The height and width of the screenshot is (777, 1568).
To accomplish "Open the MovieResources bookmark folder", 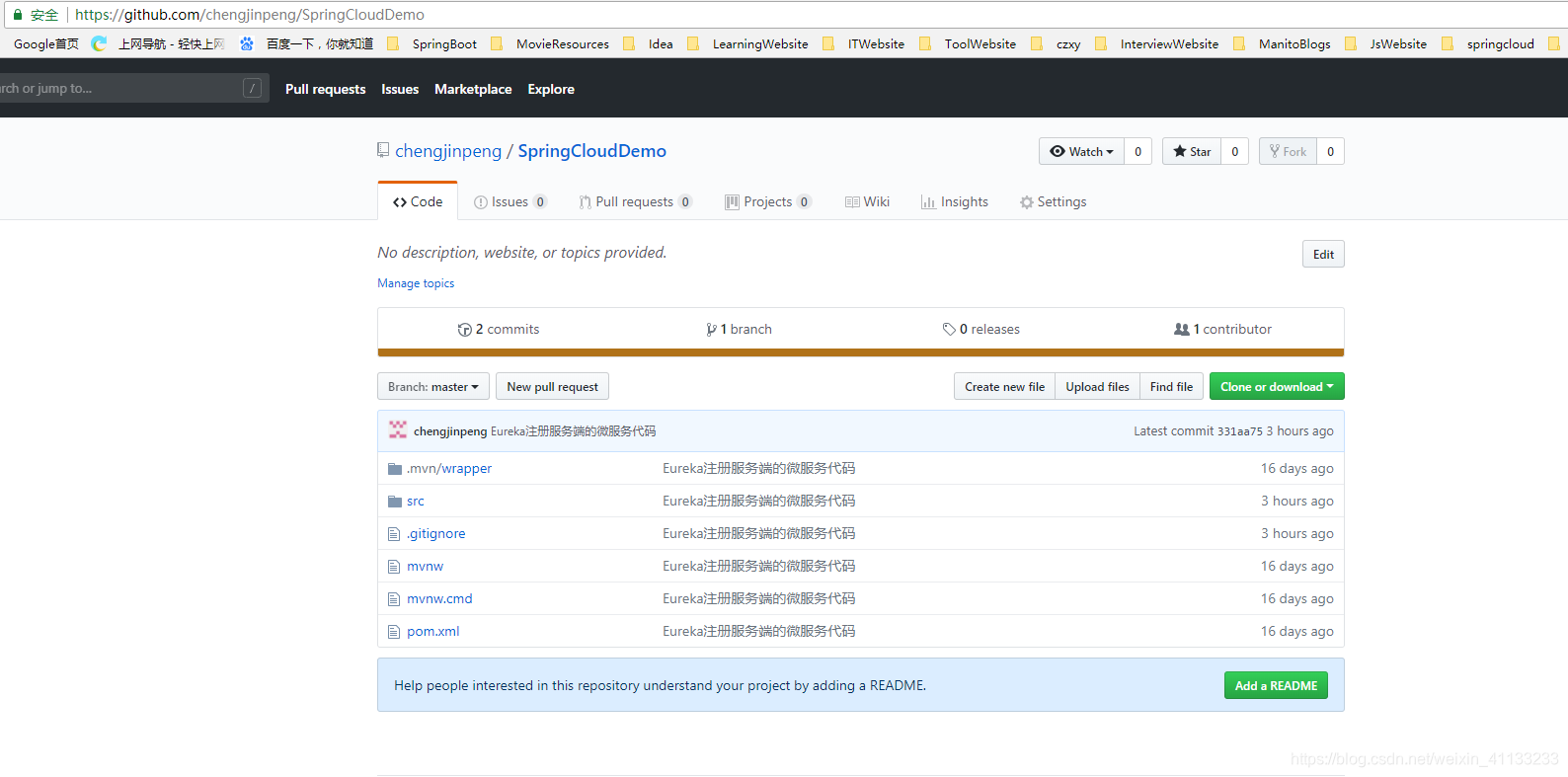I will click(550, 43).
